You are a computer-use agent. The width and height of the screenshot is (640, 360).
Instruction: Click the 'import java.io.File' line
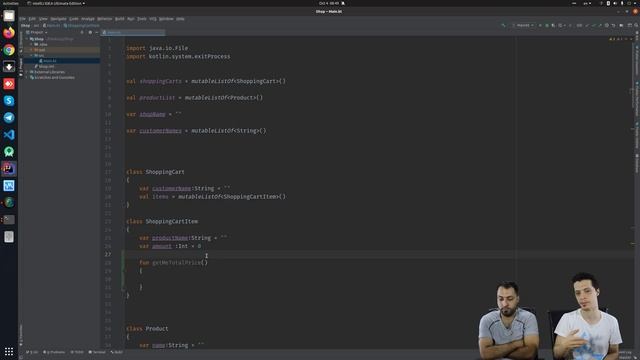coord(157,48)
